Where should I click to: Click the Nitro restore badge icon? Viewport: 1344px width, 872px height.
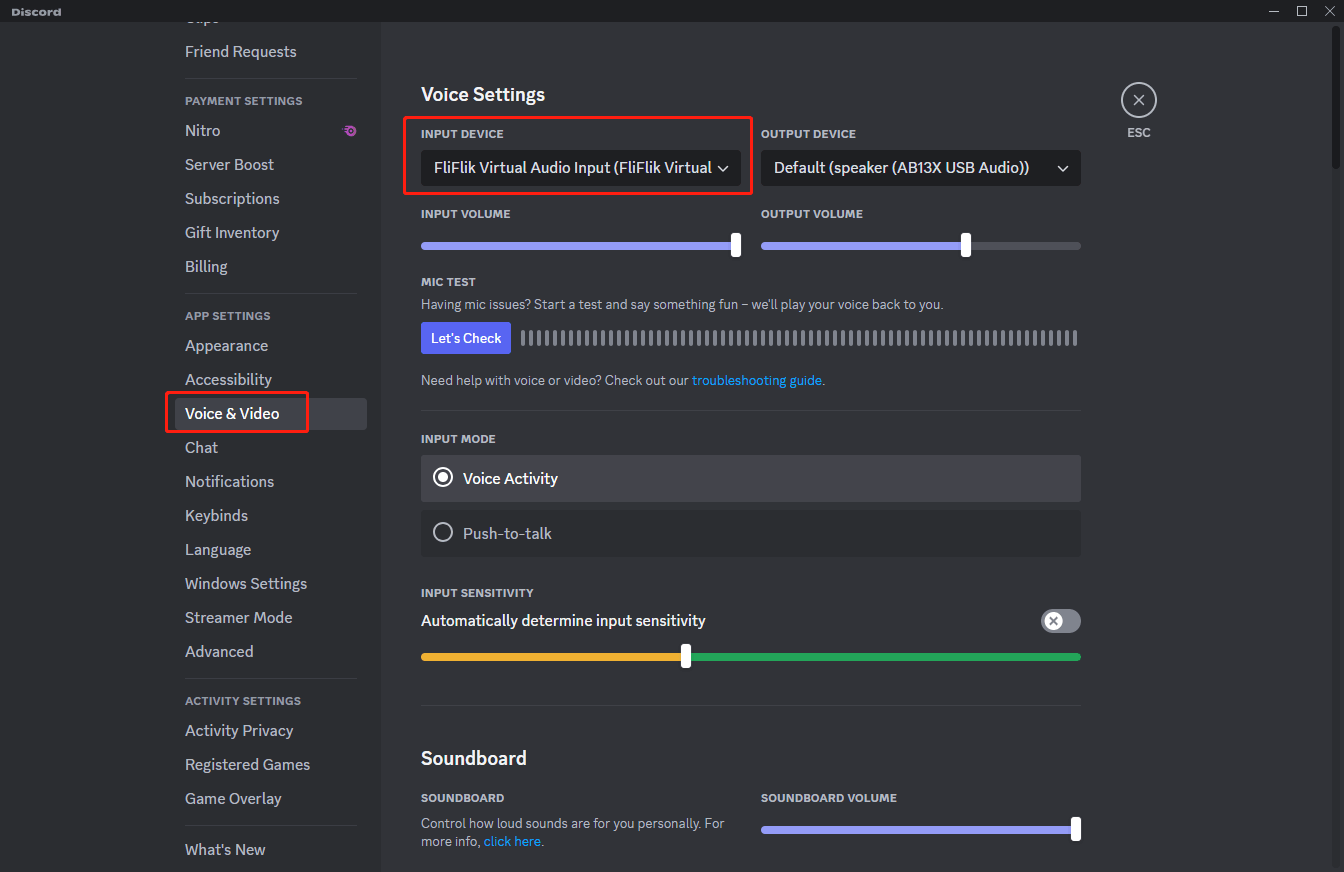point(349,131)
